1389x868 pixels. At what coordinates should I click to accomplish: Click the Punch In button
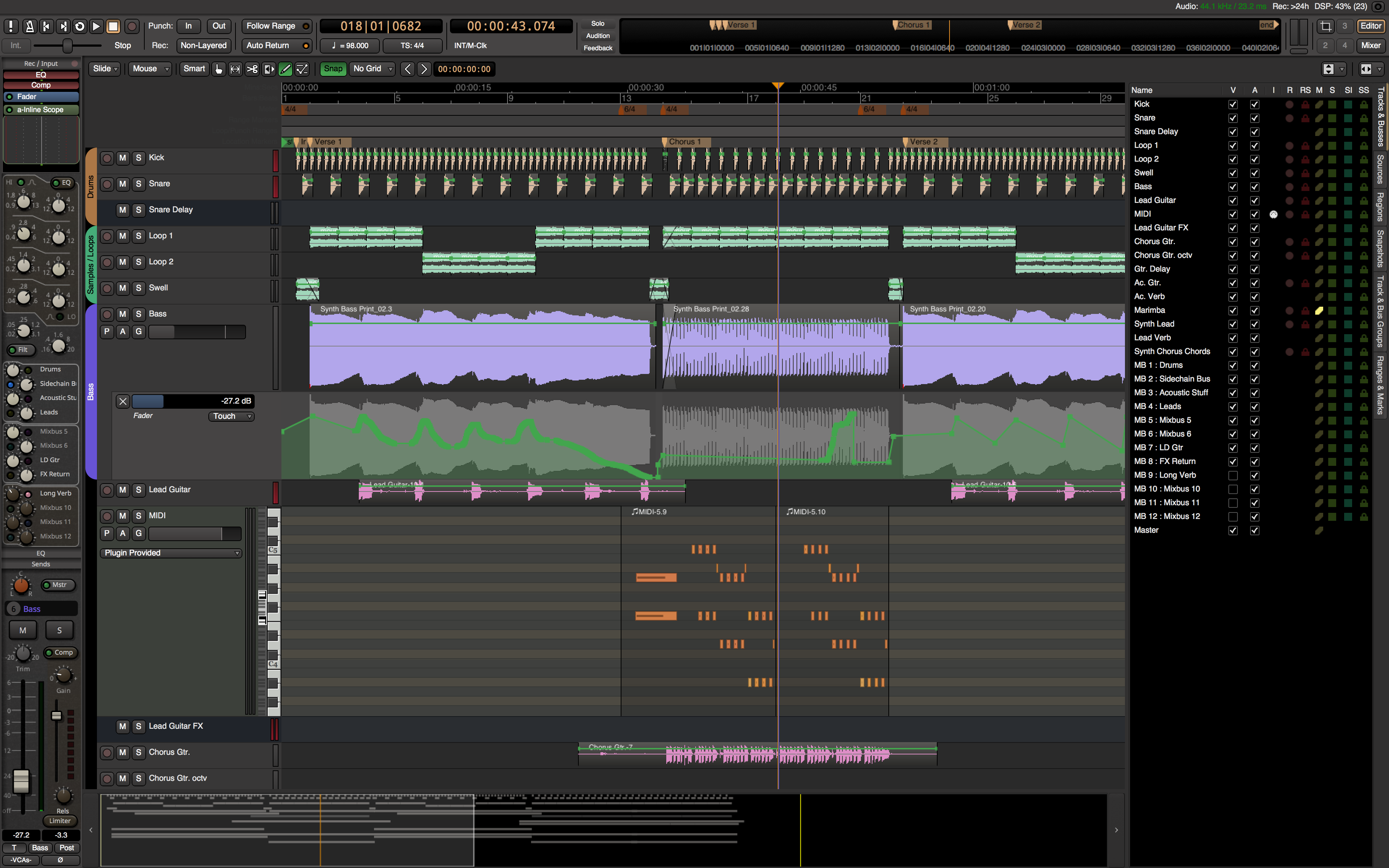tap(188, 26)
